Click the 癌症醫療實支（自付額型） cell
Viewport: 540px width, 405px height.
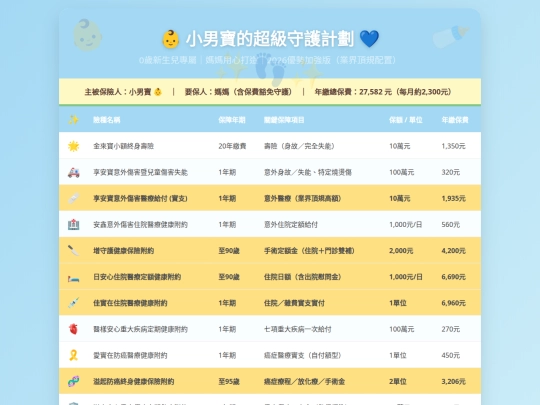point(303,355)
